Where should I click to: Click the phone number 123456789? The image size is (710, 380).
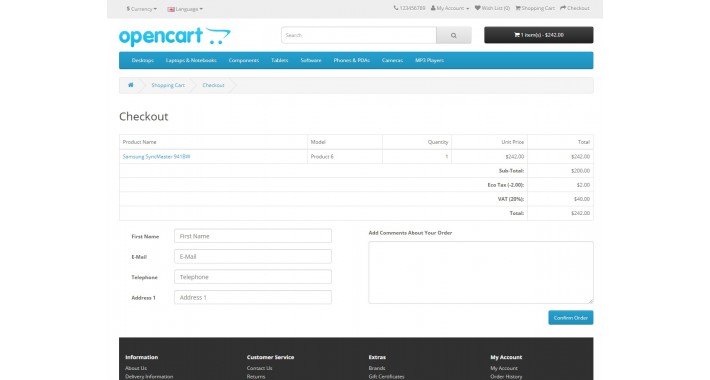click(x=409, y=8)
